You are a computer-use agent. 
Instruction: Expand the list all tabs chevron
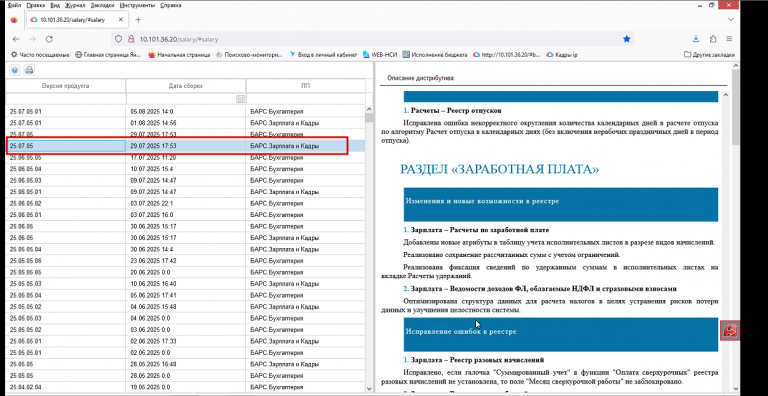(731, 20)
